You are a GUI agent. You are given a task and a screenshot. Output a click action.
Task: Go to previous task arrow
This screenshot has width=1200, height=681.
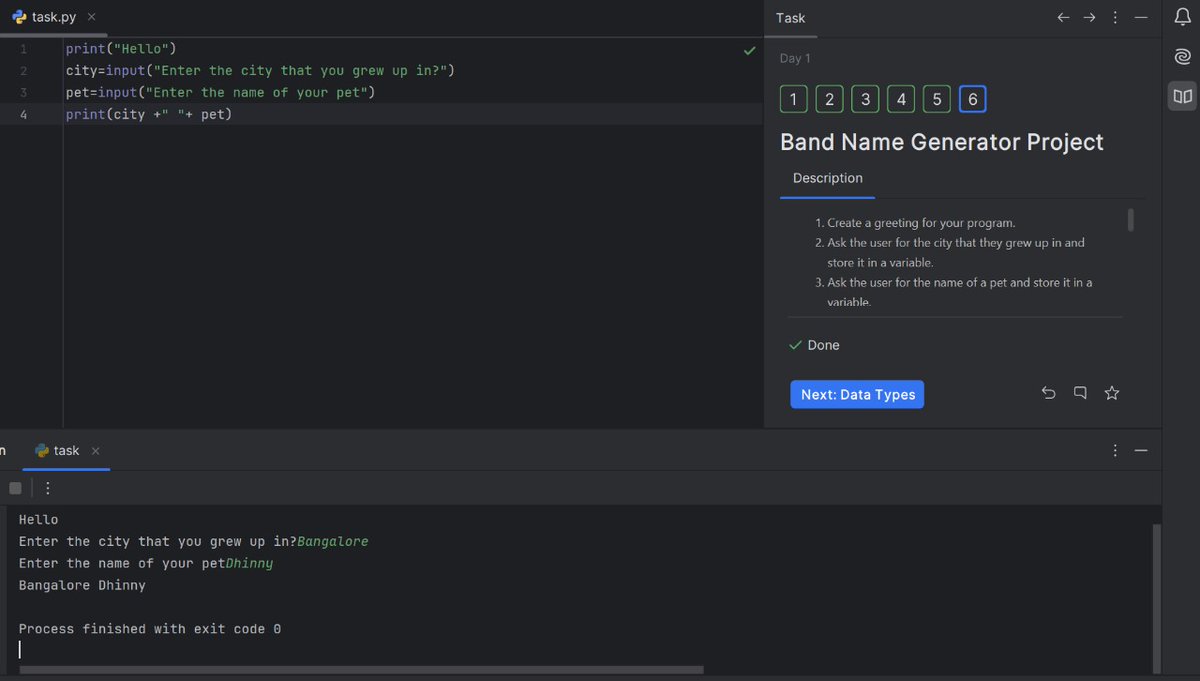coord(1063,18)
